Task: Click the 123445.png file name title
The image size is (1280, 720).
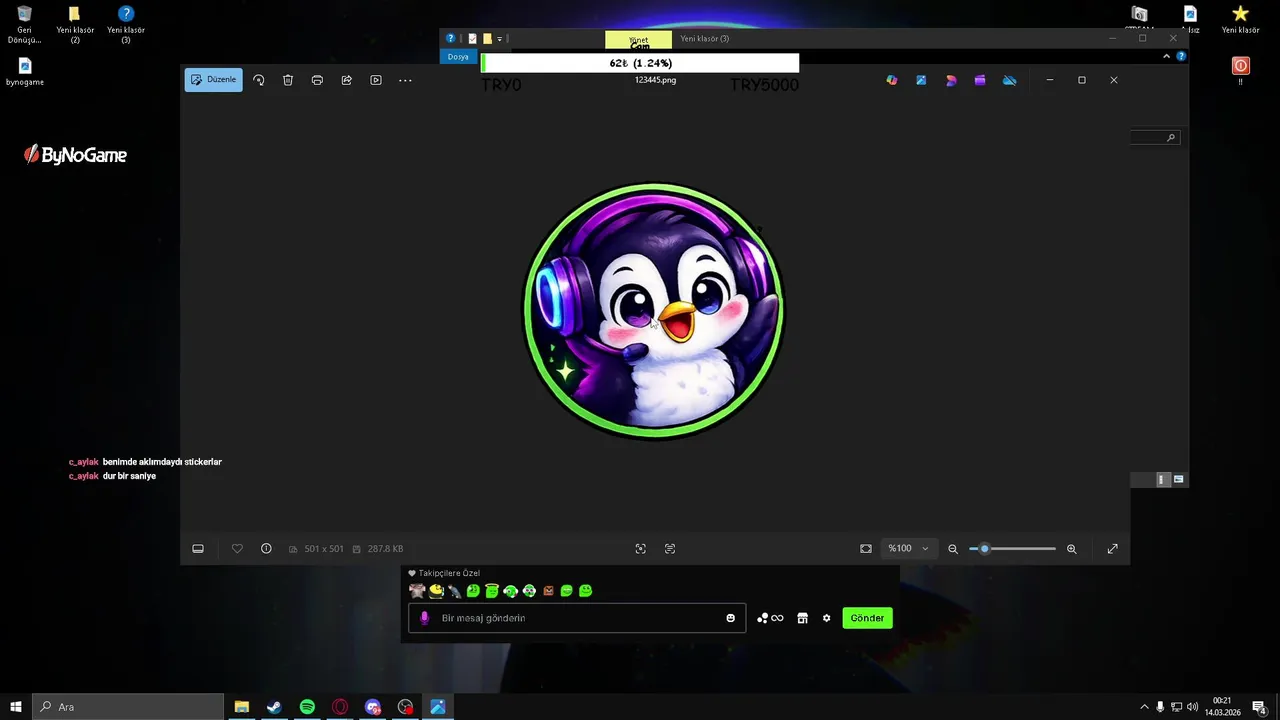Action: click(x=655, y=80)
